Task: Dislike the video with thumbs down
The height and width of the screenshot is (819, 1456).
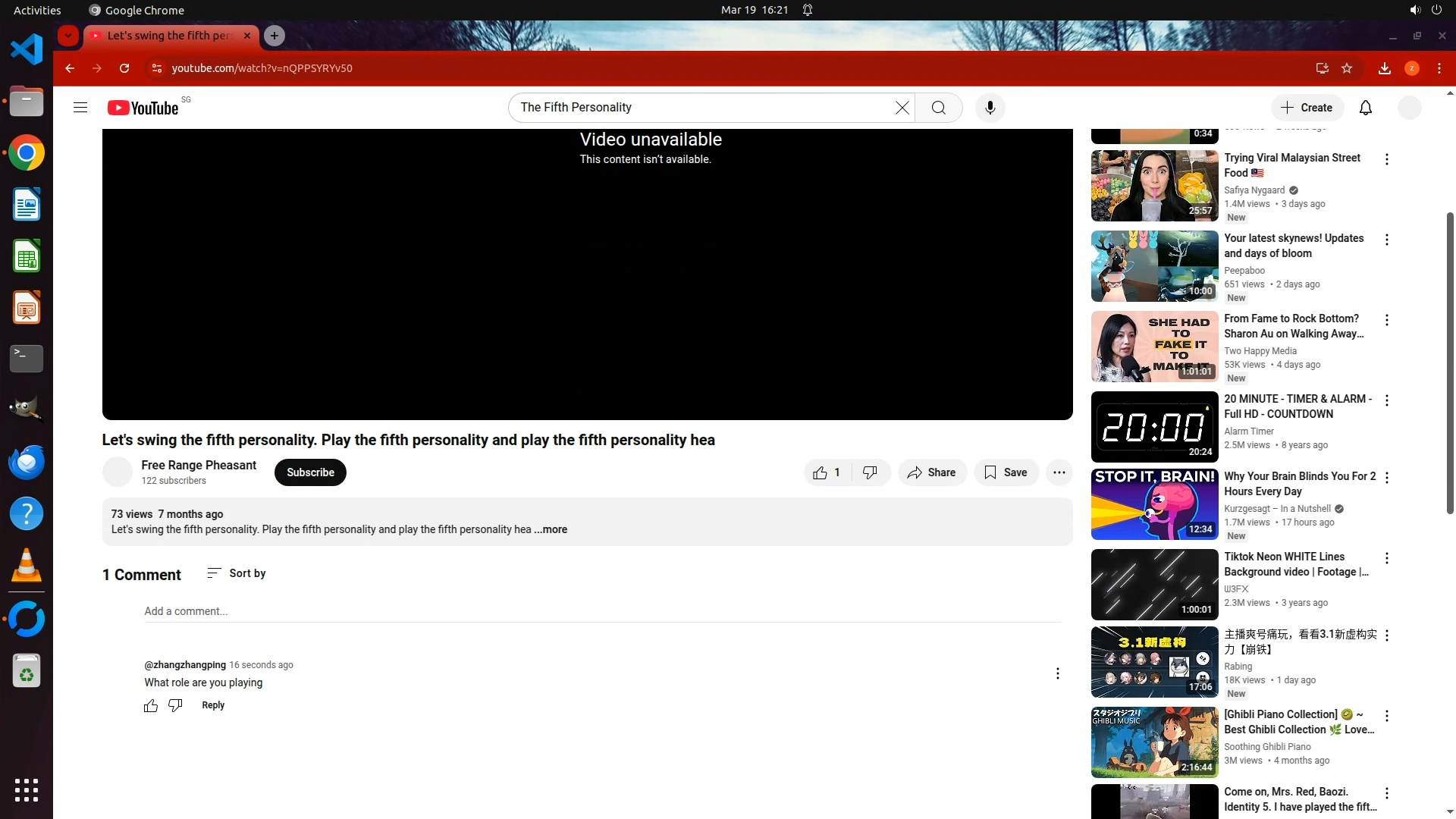Action: click(x=870, y=472)
